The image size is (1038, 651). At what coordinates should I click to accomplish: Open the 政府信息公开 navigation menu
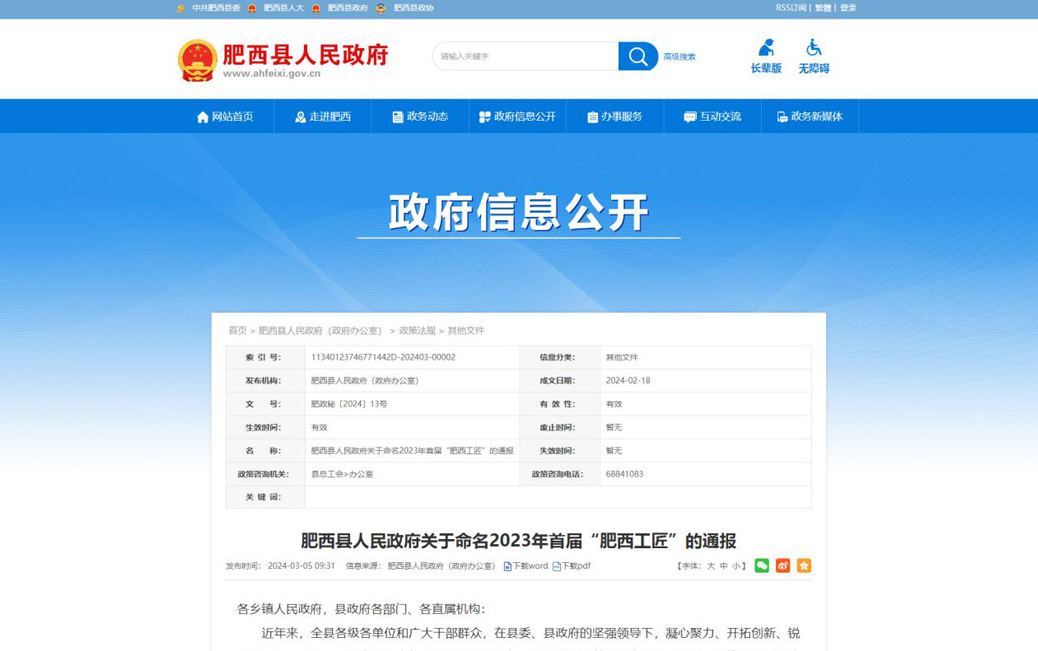coord(517,117)
